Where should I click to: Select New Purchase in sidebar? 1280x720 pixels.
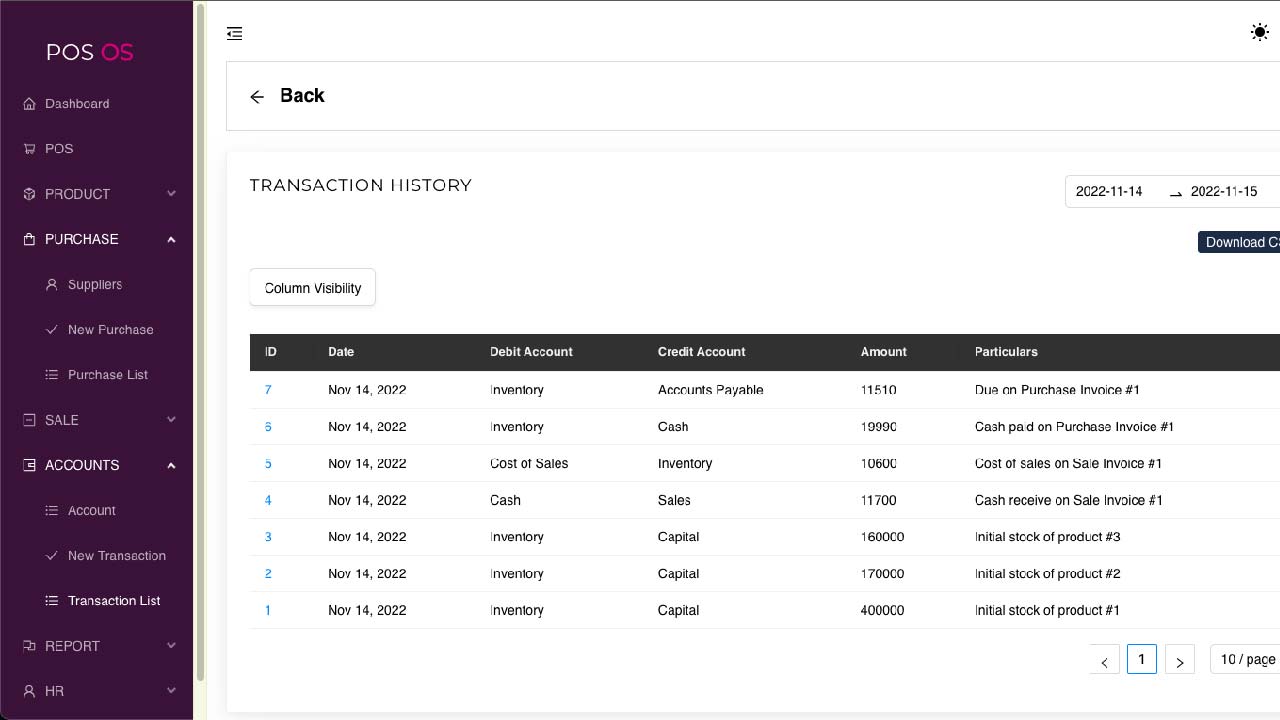pos(110,330)
